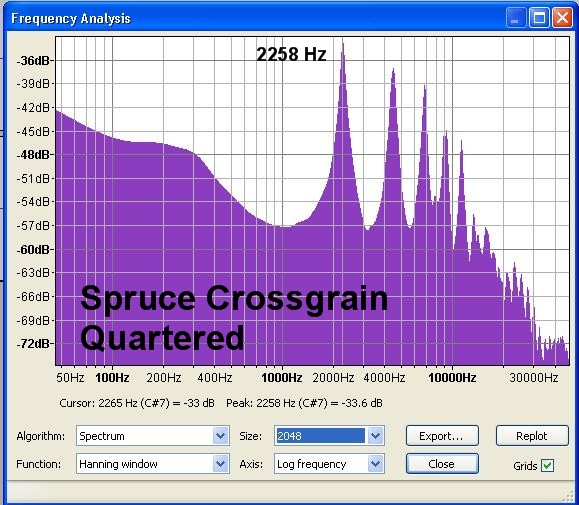Screen dimensions: 579x505
Task: Click the second spectrum peak near 4000Hz
Action: (393, 74)
